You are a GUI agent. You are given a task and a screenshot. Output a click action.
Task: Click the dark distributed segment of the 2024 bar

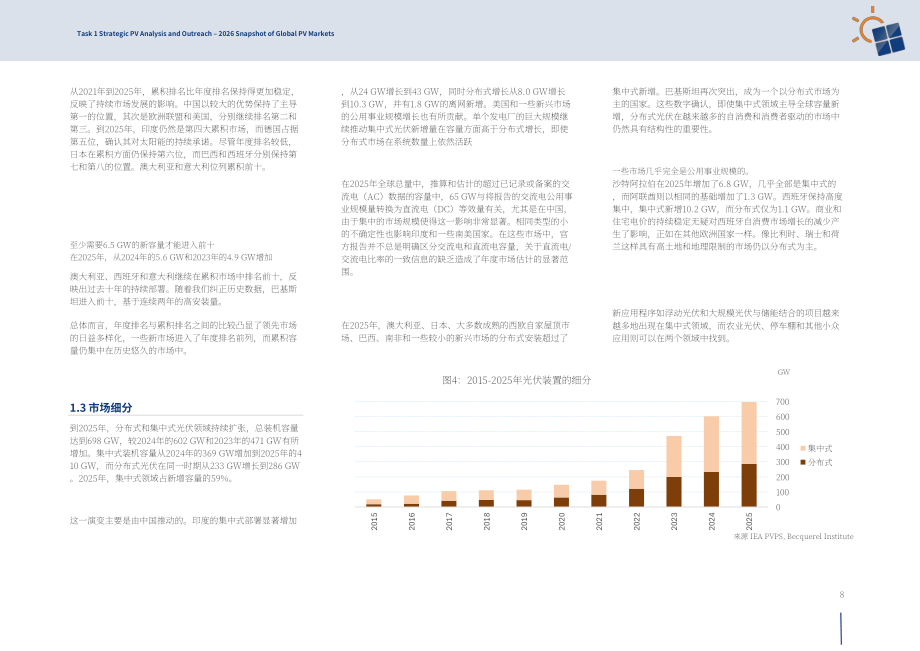click(712, 489)
